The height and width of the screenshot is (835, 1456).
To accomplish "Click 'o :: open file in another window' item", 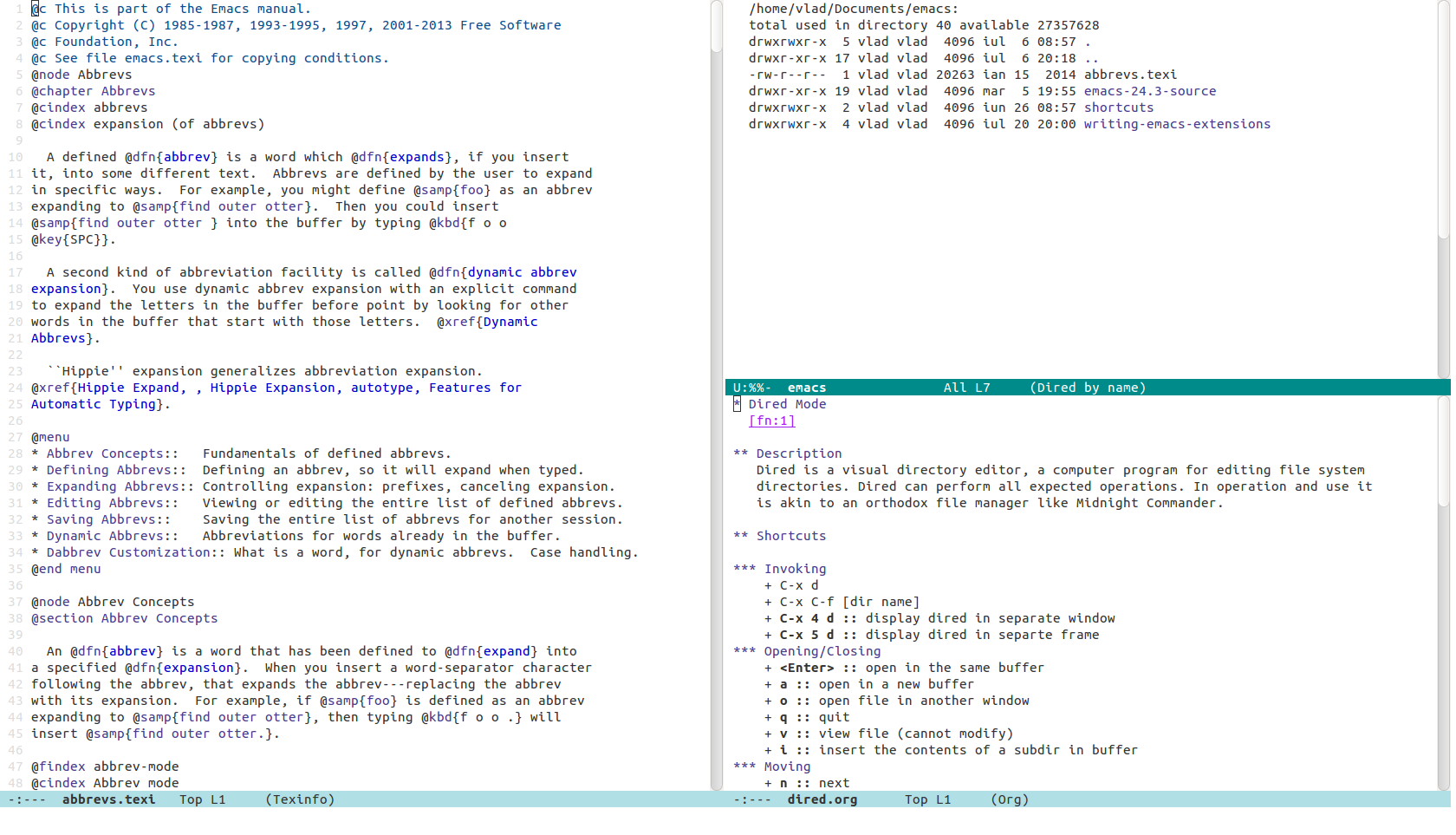I will pyautogui.click(x=897, y=701).
